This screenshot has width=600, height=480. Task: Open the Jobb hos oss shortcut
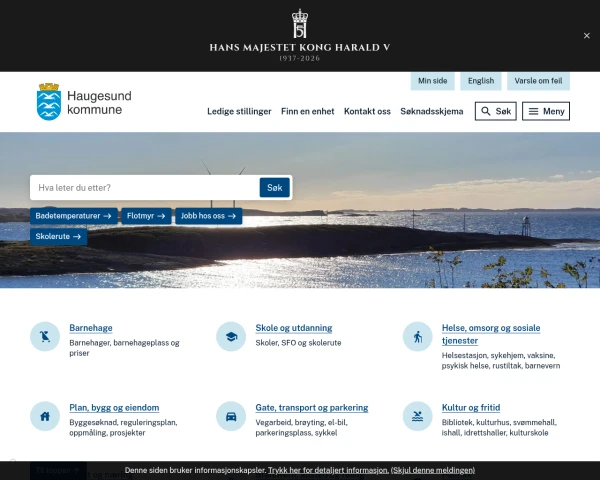pyautogui.click(x=209, y=216)
